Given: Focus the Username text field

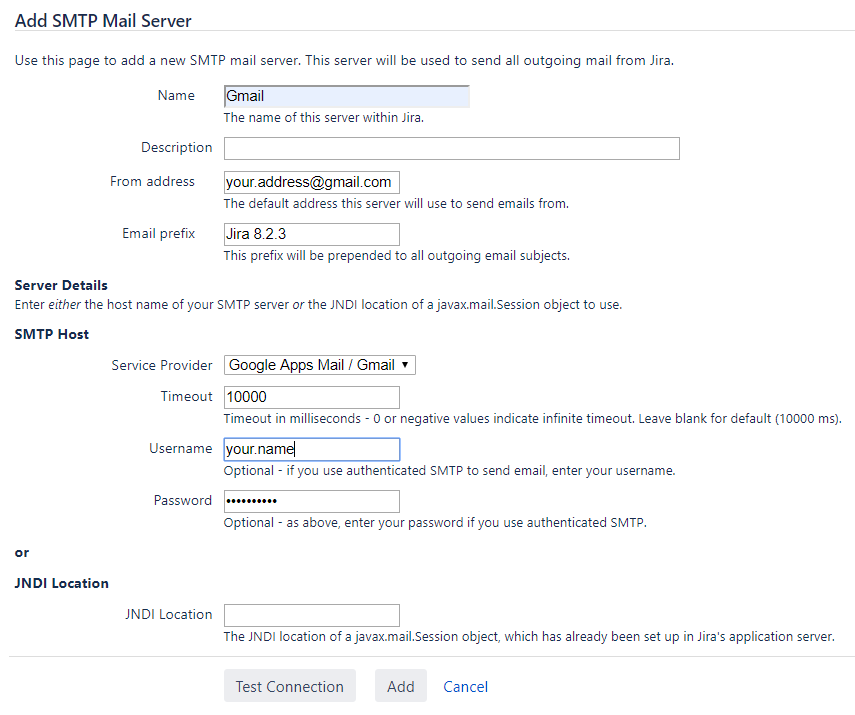Looking at the screenshot, I should click(x=312, y=449).
